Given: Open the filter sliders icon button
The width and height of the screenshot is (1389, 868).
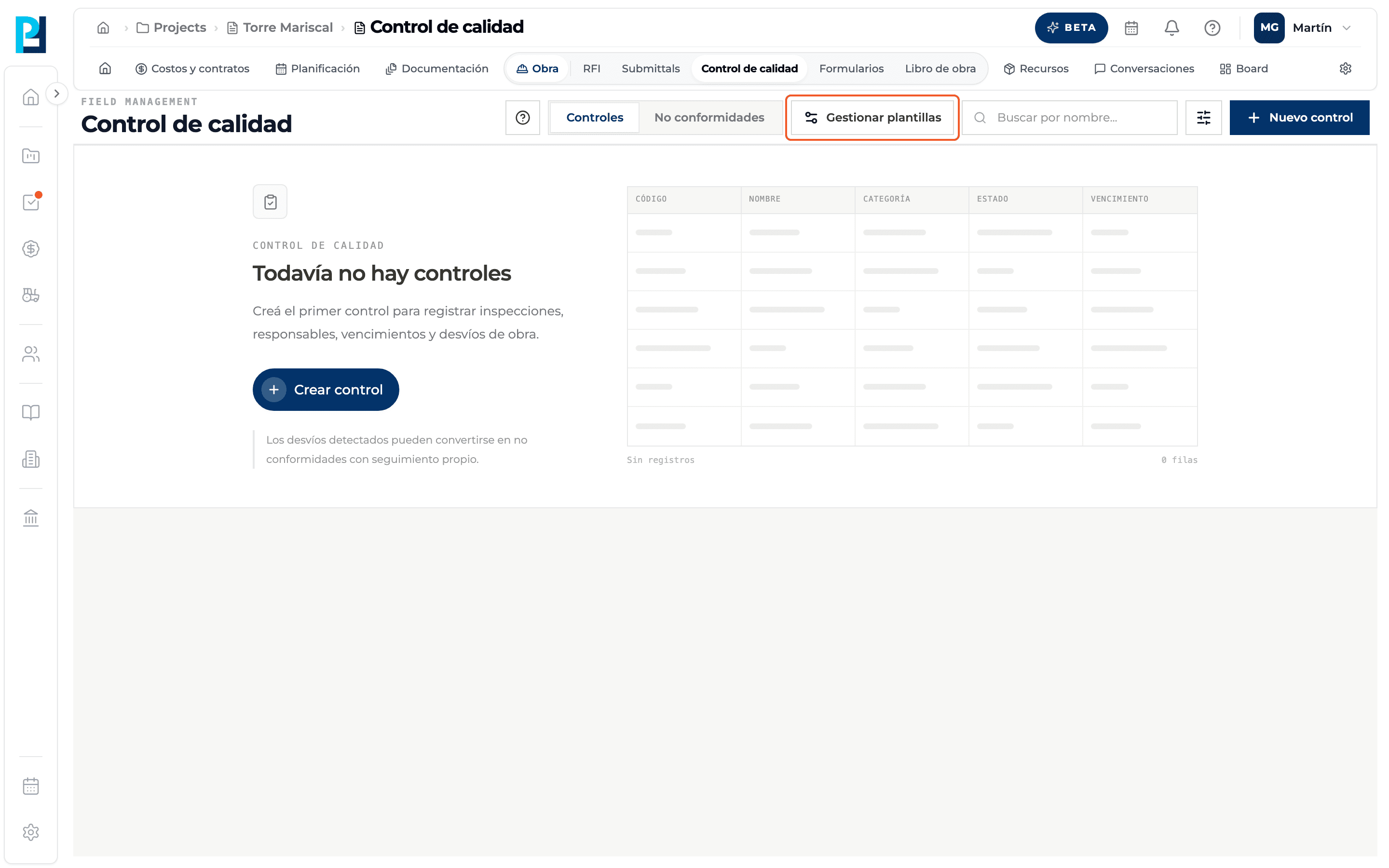Looking at the screenshot, I should point(1204,118).
